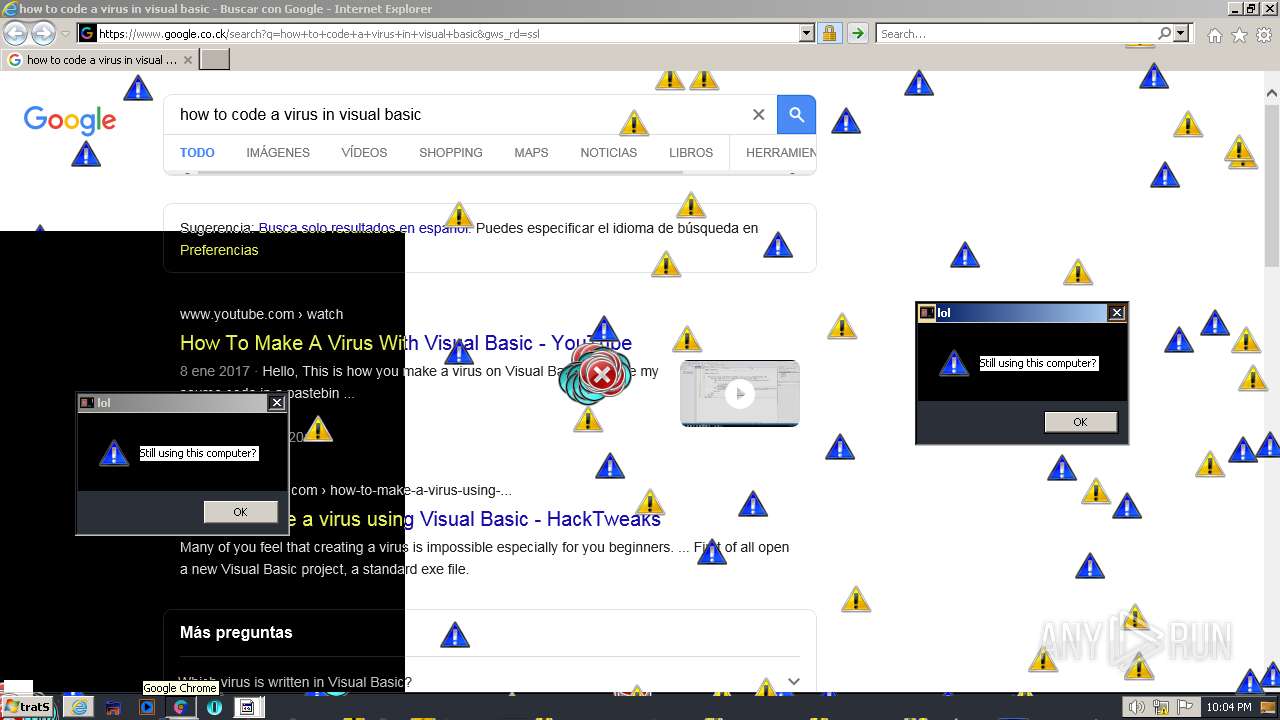Clear the Google search query with X
The height and width of the screenshot is (720, 1280).
coord(758,115)
